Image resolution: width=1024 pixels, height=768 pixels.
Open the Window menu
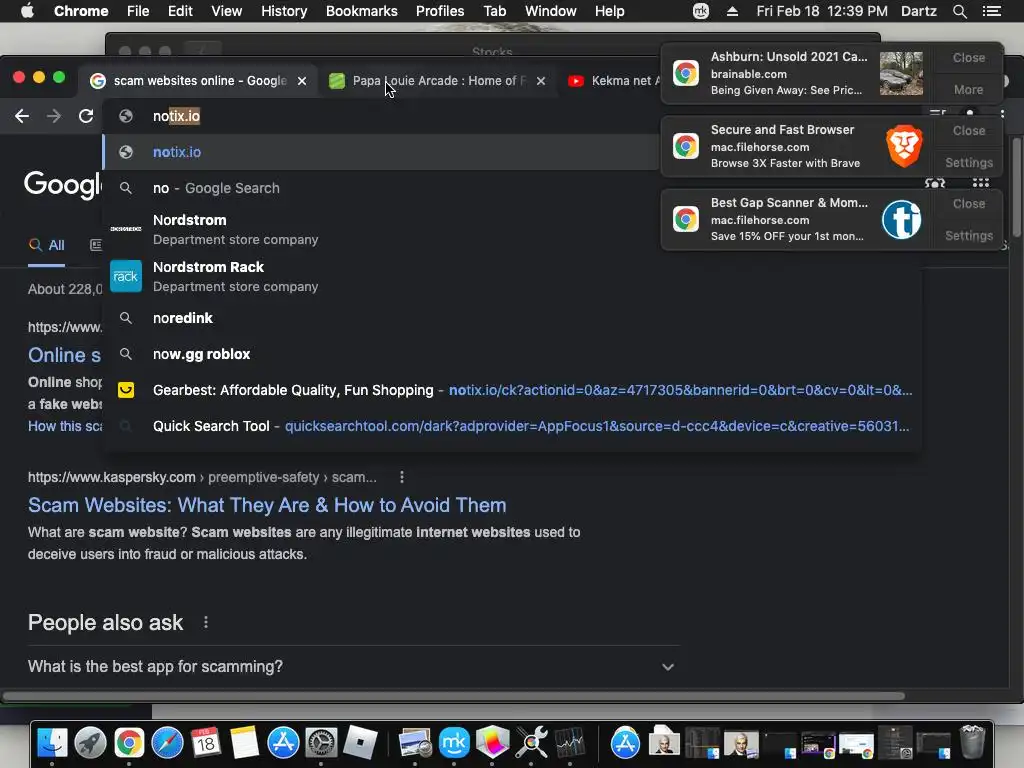pyautogui.click(x=551, y=11)
